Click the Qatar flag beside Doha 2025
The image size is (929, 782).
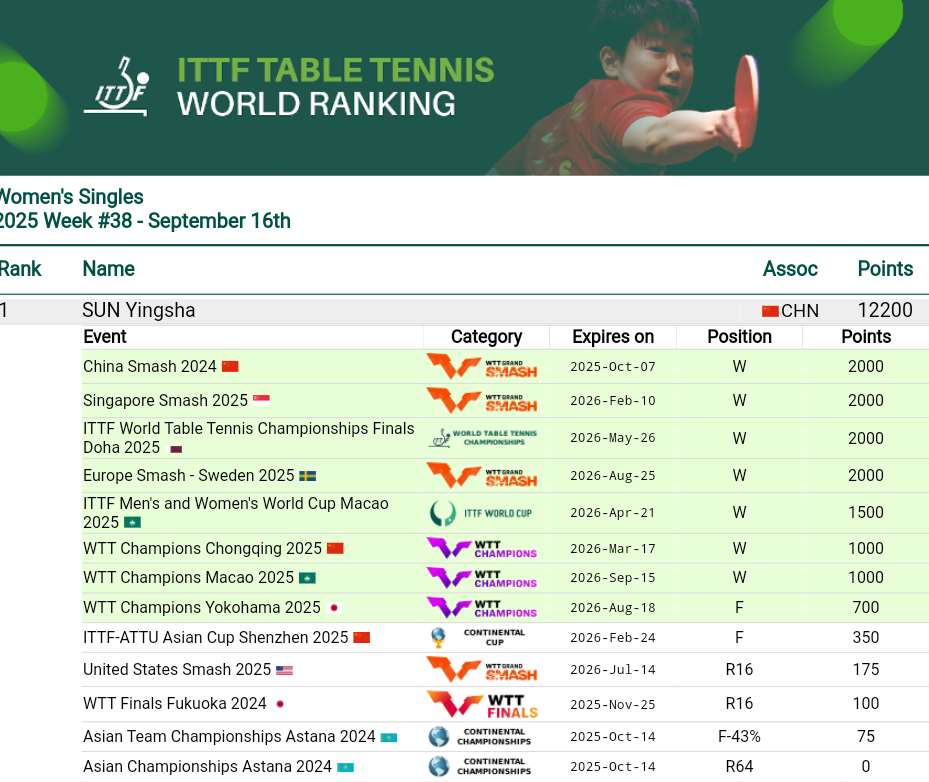(x=176, y=449)
